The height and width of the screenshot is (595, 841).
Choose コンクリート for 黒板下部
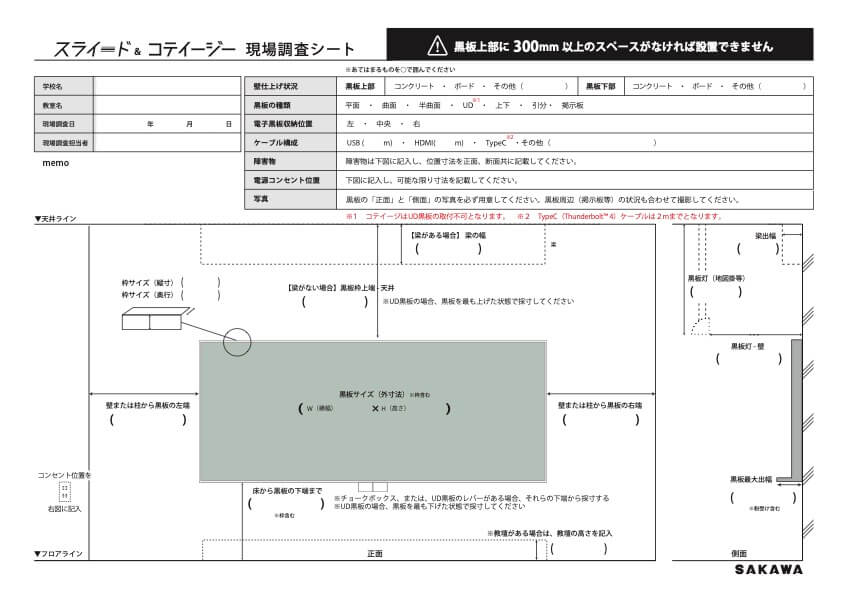point(652,86)
